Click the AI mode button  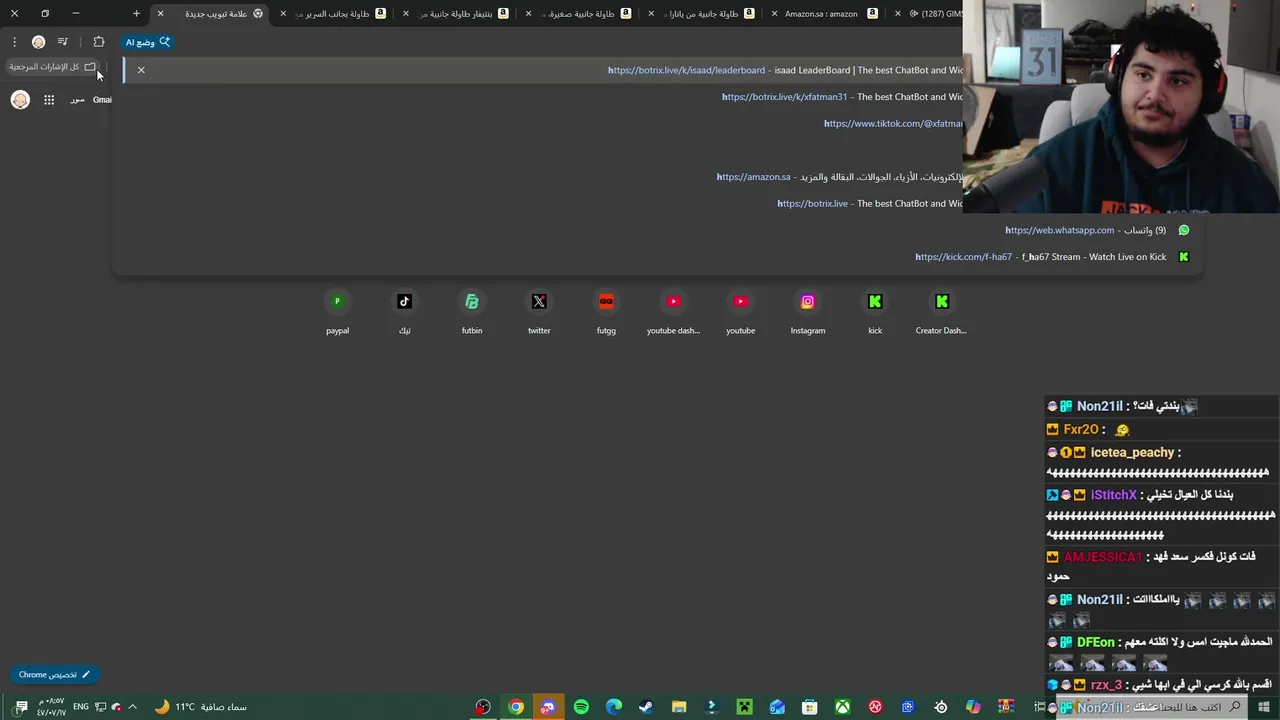point(148,42)
